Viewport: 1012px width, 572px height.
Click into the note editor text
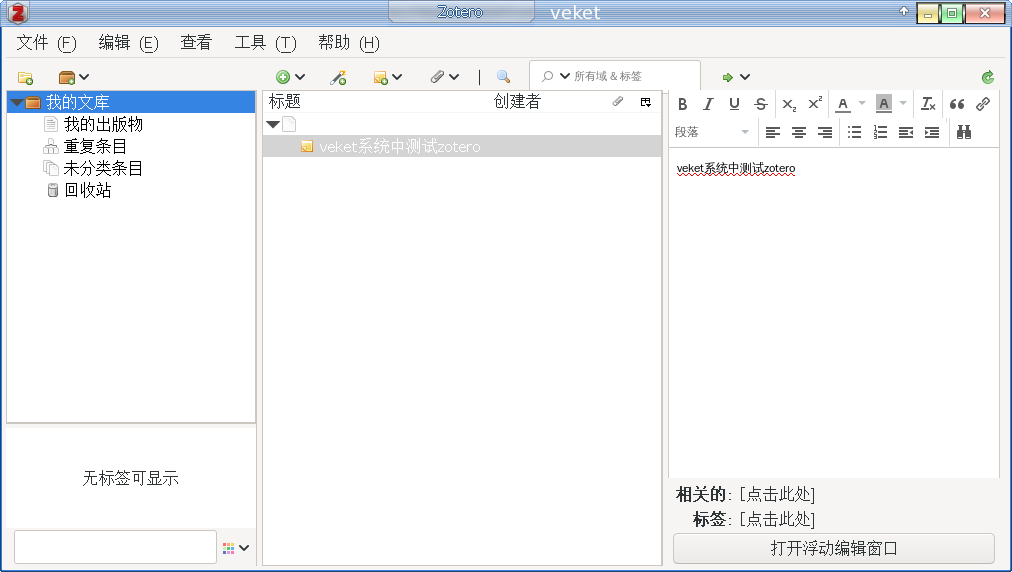736,169
